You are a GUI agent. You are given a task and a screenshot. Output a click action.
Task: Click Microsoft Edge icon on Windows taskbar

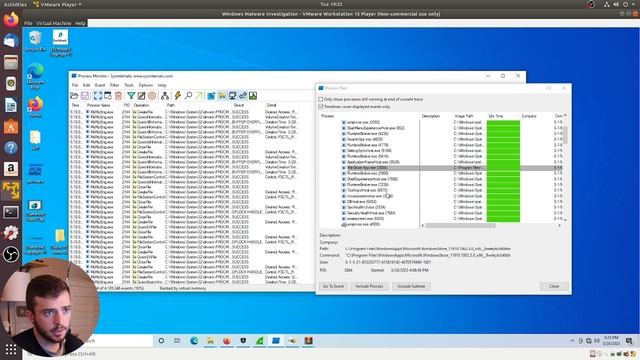click(194, 341)
